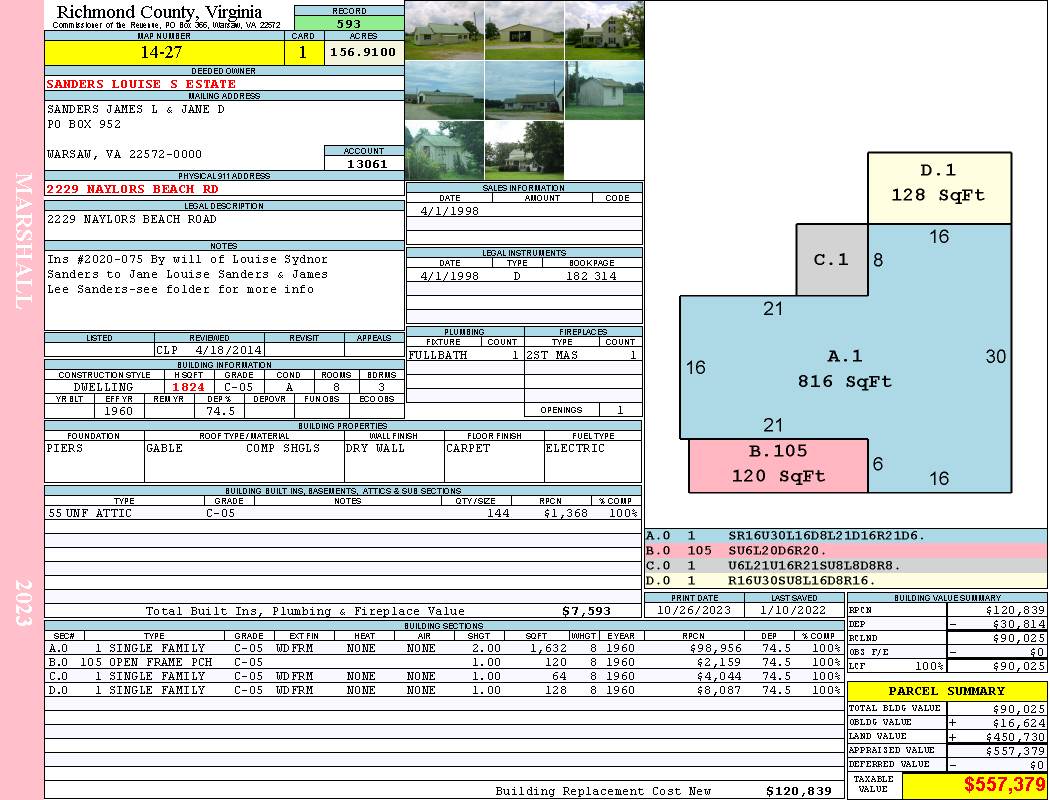The width and height of the screenshot is (1050, 800).
Task: Click the deeded owner Sanders Louise S Estate
Action: [x=141, y=84]
